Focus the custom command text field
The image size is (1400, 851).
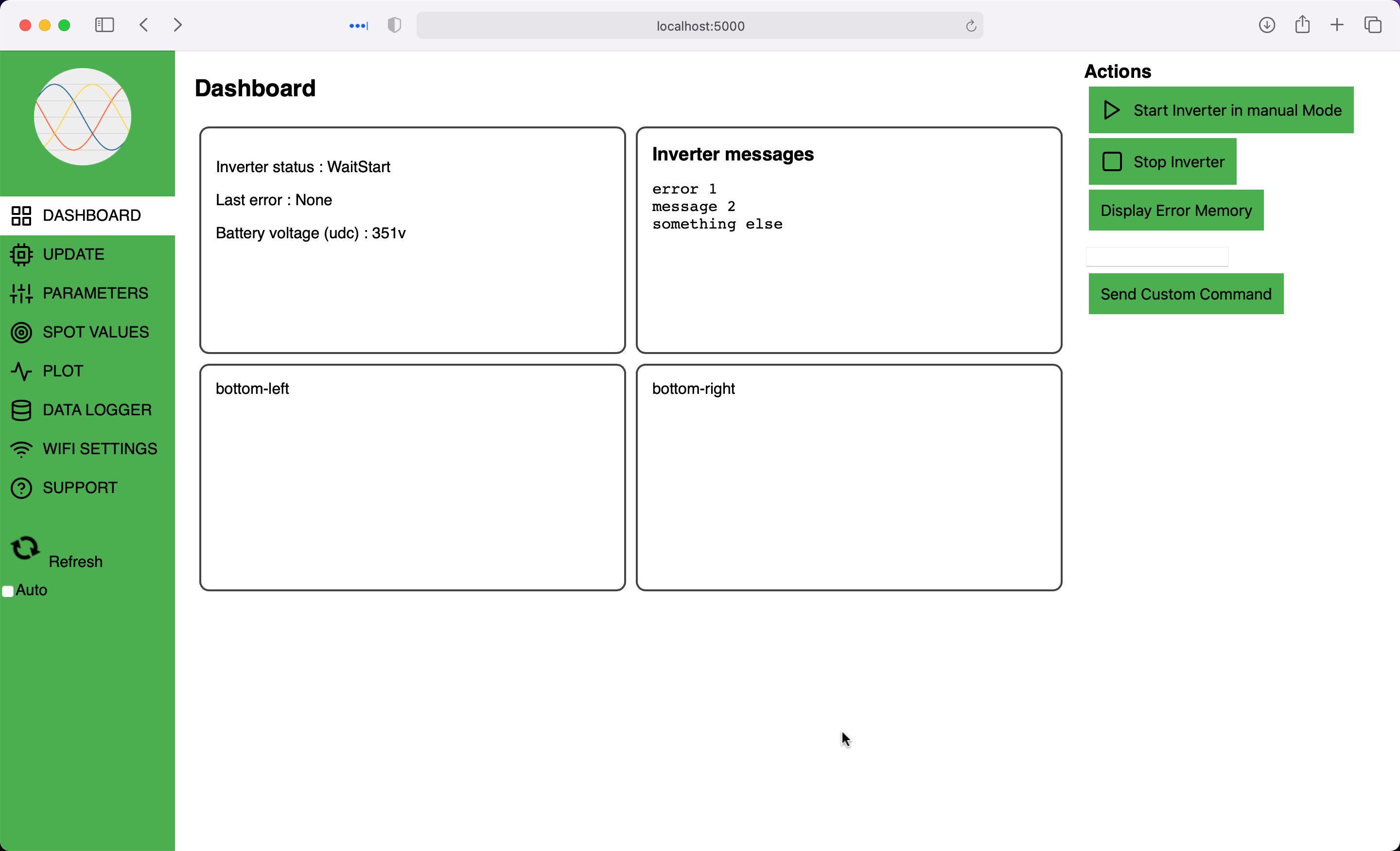tap(1157, 257)
